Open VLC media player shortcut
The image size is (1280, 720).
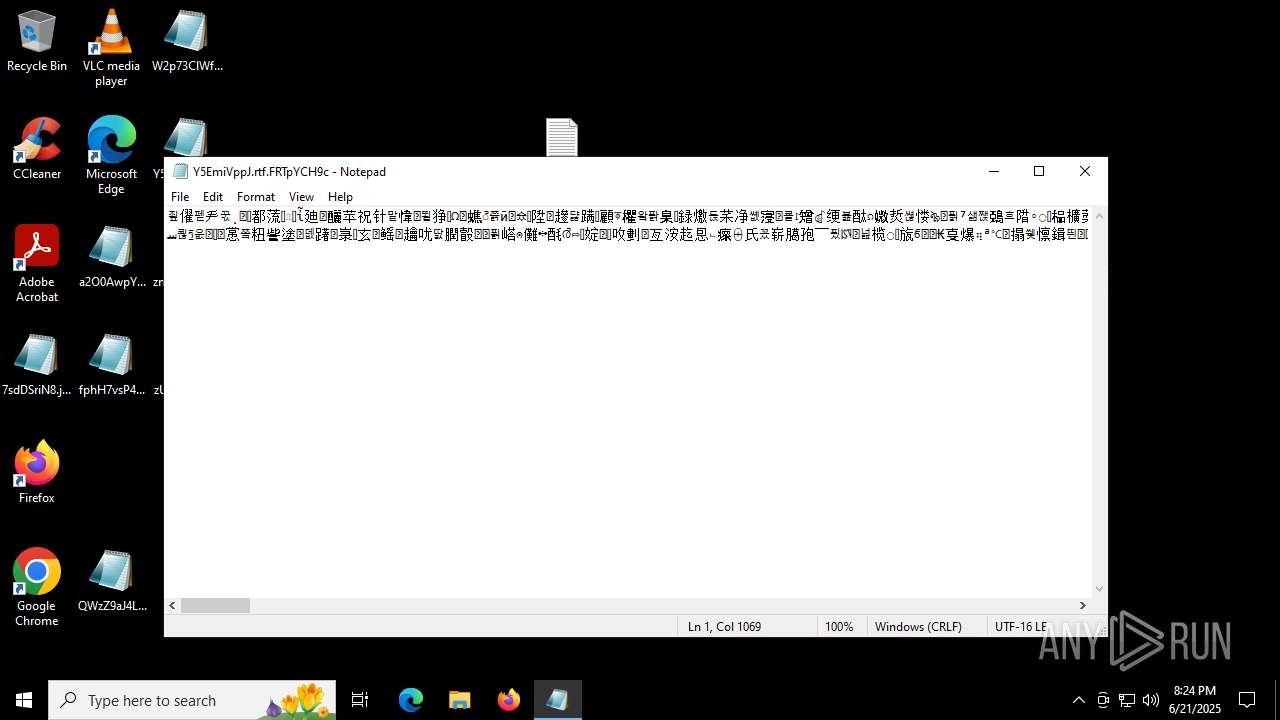(x=111, y=48)
